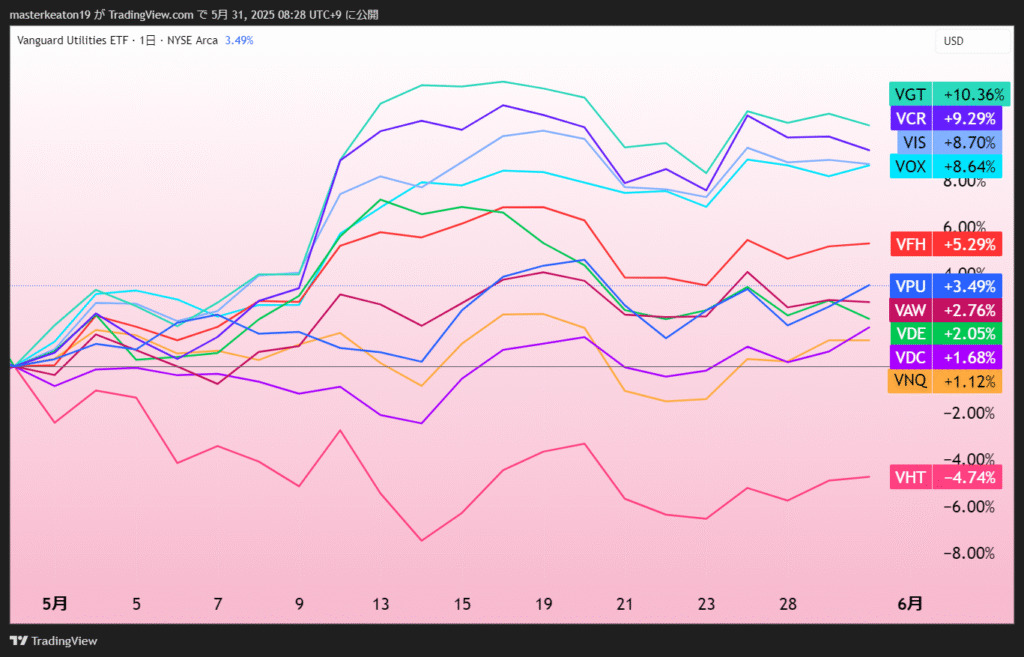Image resolution: width=1024 pixels, height=657 pixels.
Task: Click the +10.36% value badge
Action: 972,95
